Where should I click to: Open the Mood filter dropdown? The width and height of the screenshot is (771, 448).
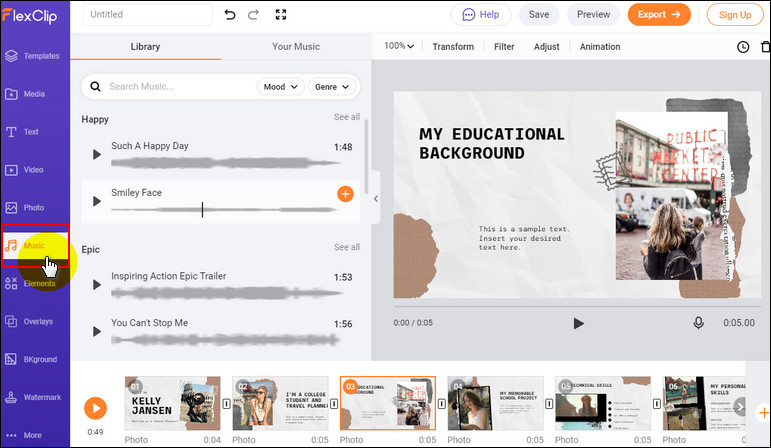281,87
